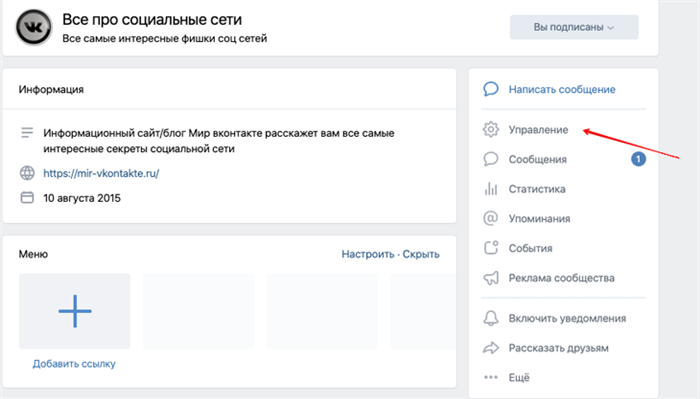Viewport: 700px width, 399px height.
Task: Hide the menu with Скрыть
Action: coord(421,254)
